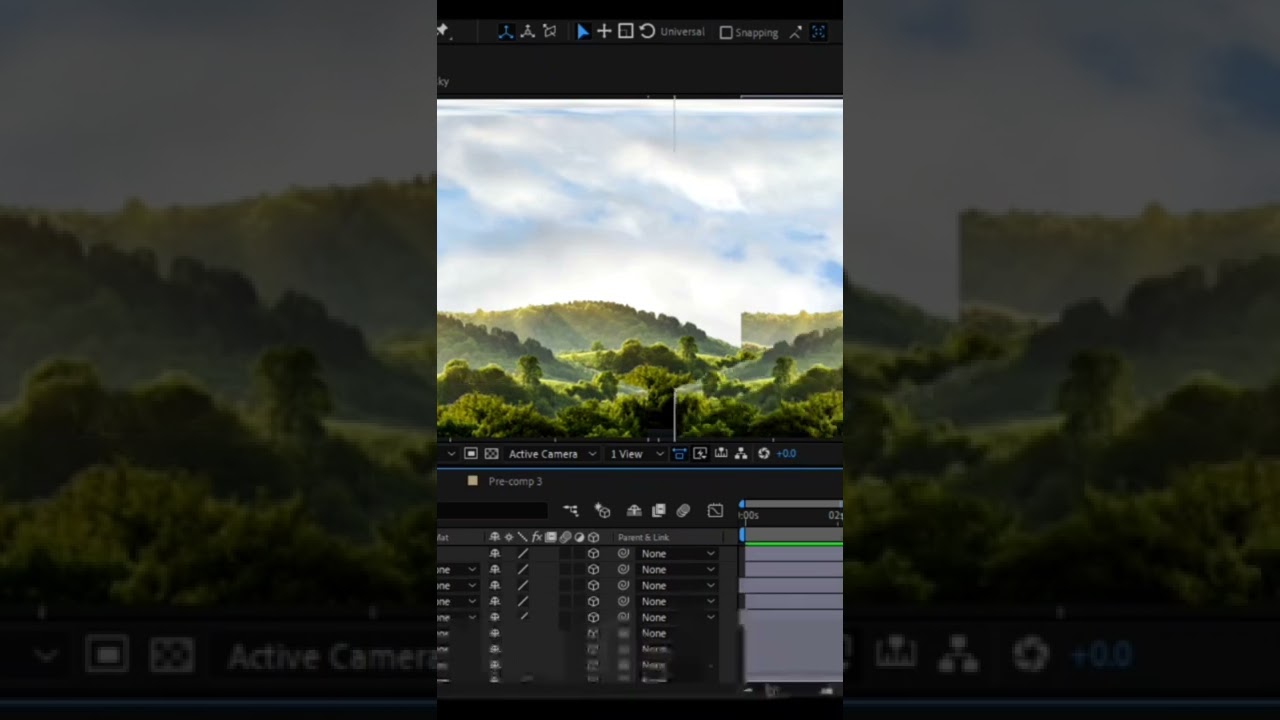Activate the blue Selection arrow tool
This screenshot has height=720, width=1280.
click(x=583, y=32)
